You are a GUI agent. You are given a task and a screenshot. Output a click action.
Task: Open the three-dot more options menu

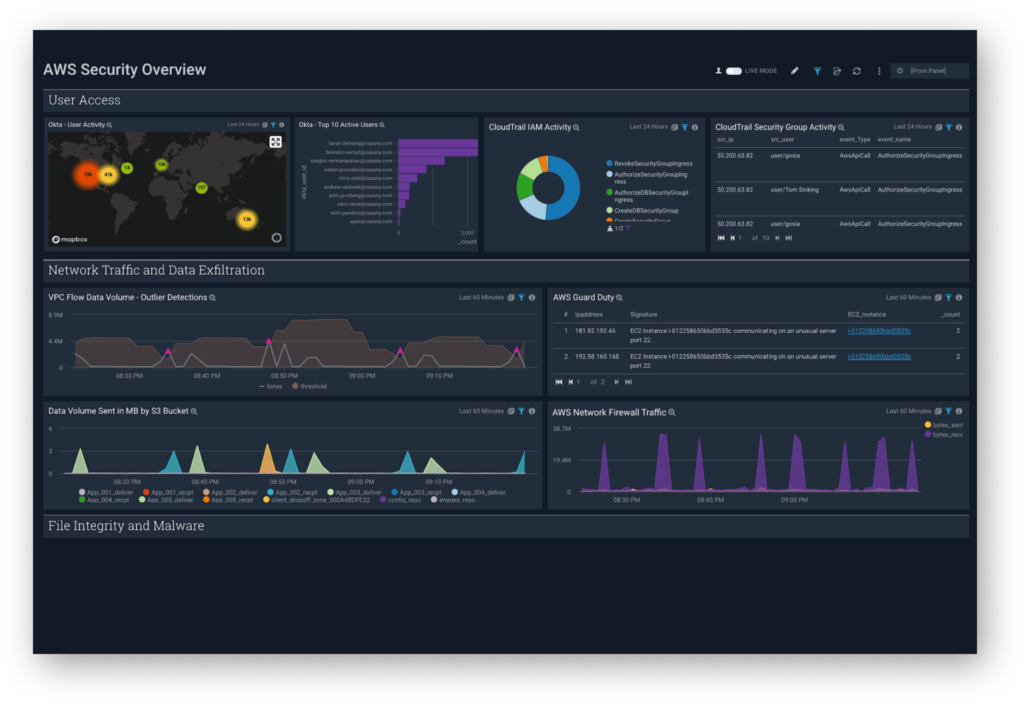tap(879, 71)
